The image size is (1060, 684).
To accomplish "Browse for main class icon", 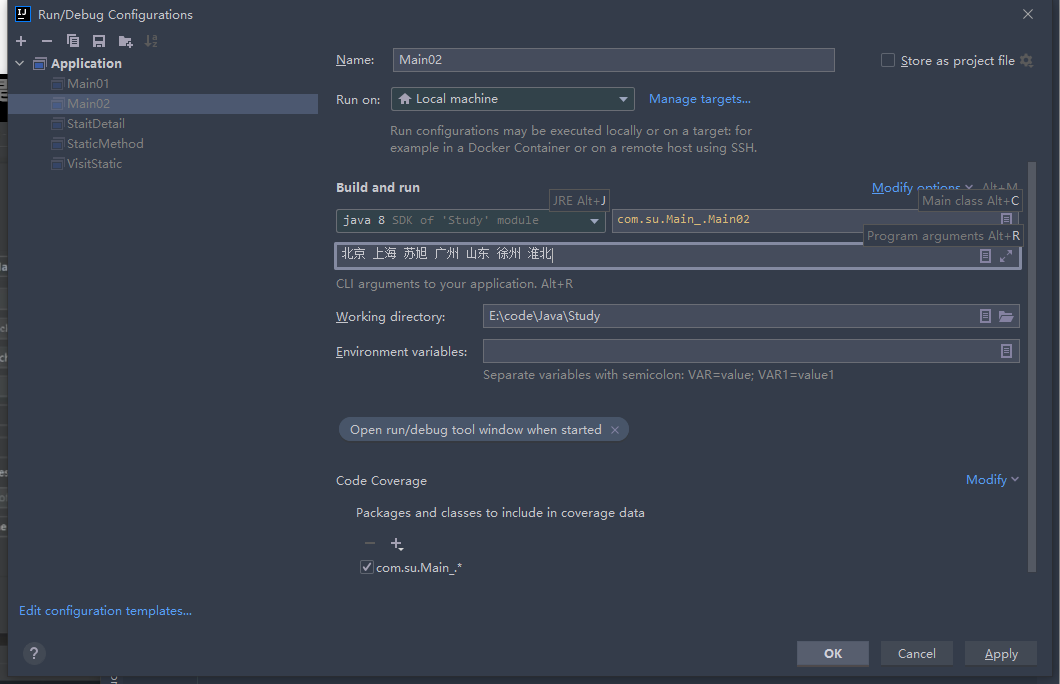I will tap(1006, 219).
